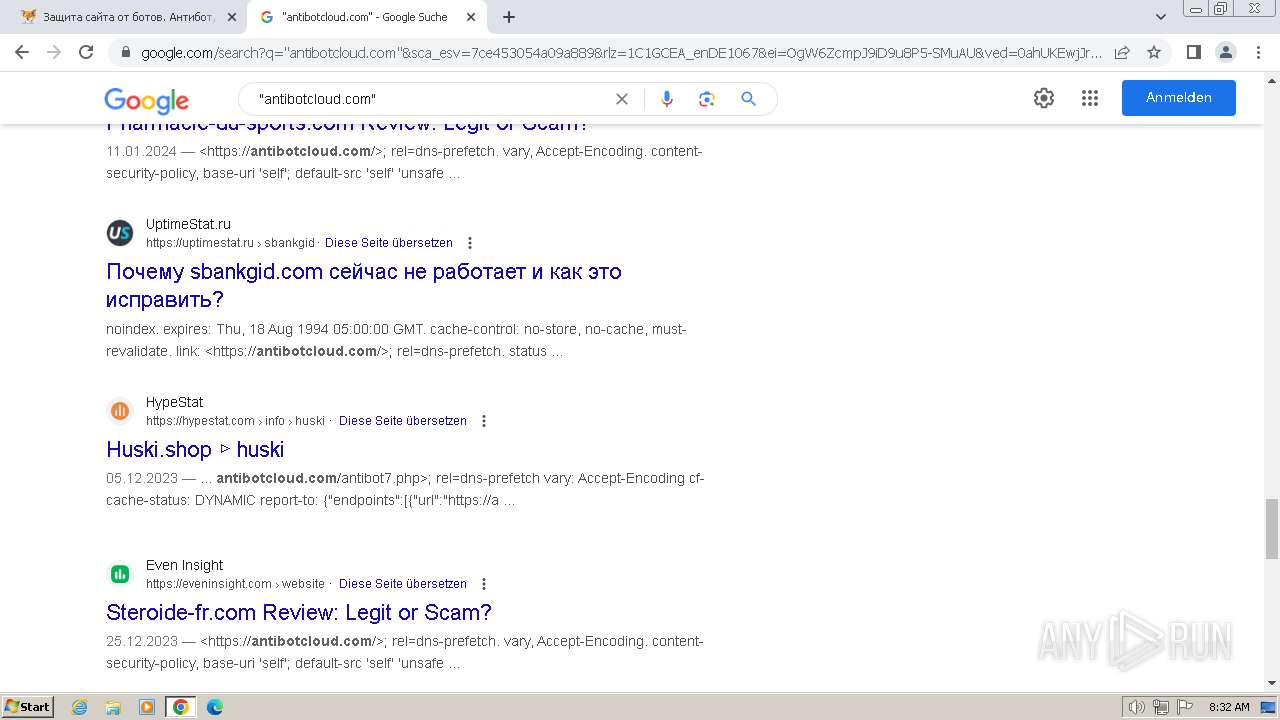
Task: Click the UptimeStat.ru site favicon
Action: [x=120, y=233]
